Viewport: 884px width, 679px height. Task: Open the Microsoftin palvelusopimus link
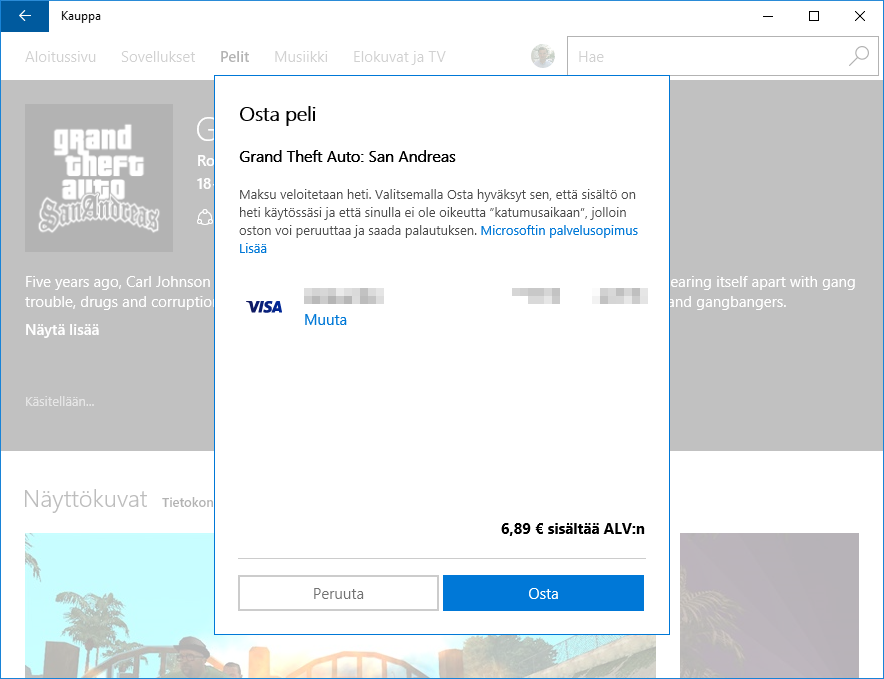tap(559, 231)
